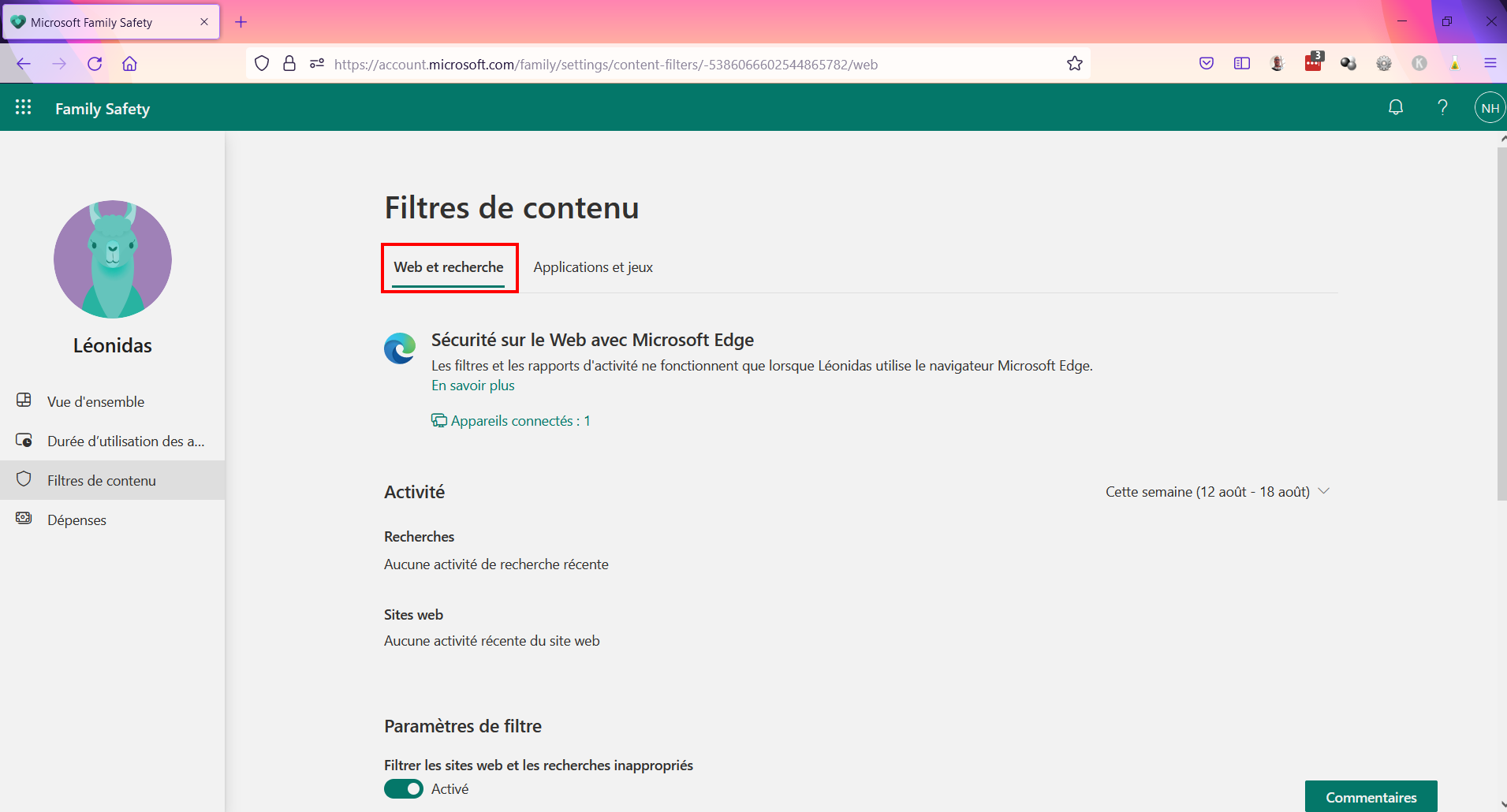This screenshot has width=1507, height=812.
Task: Open Dépenses in sidebar
Action: pos(112,520)
